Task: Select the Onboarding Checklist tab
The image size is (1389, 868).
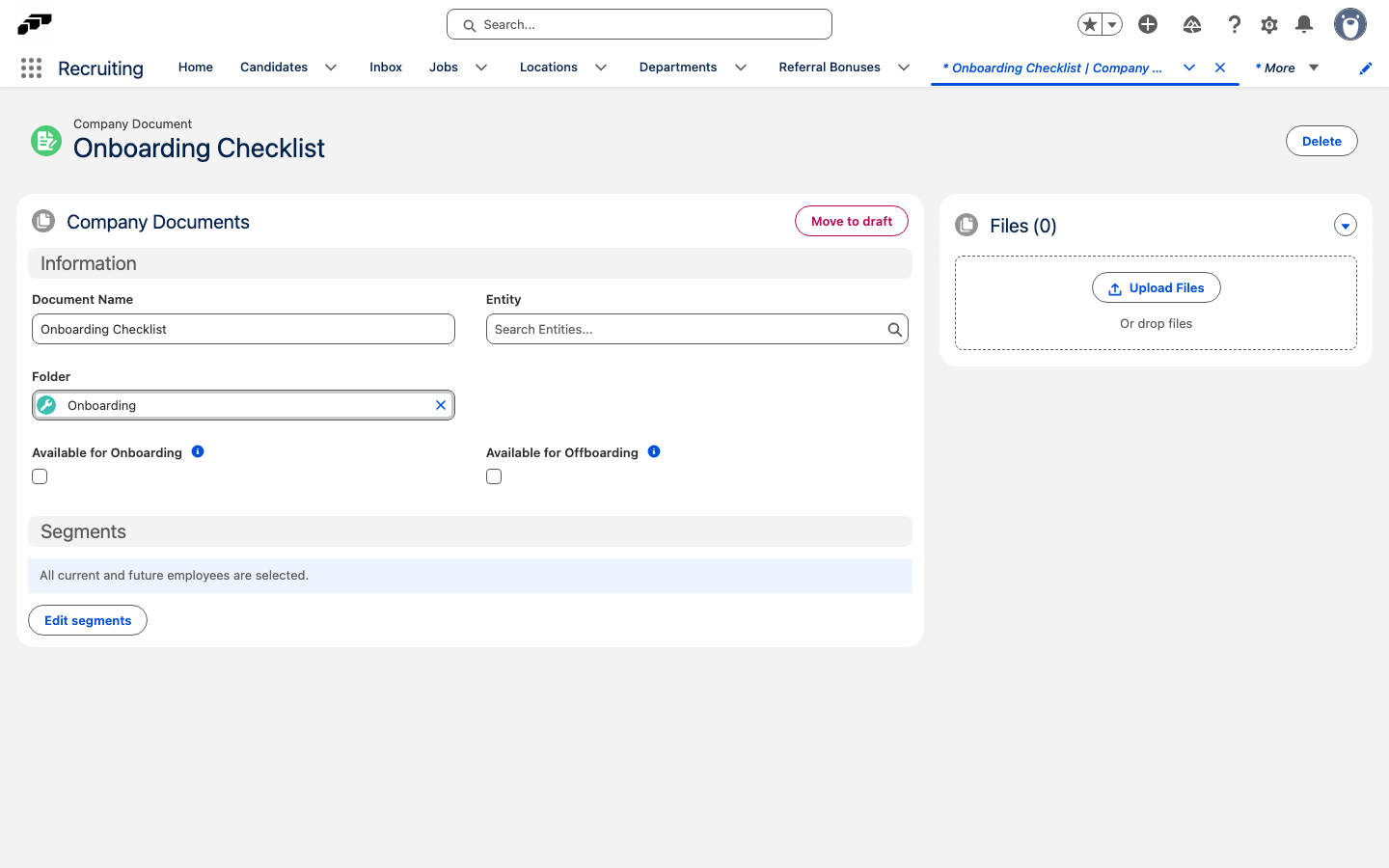Action: 1052,68
